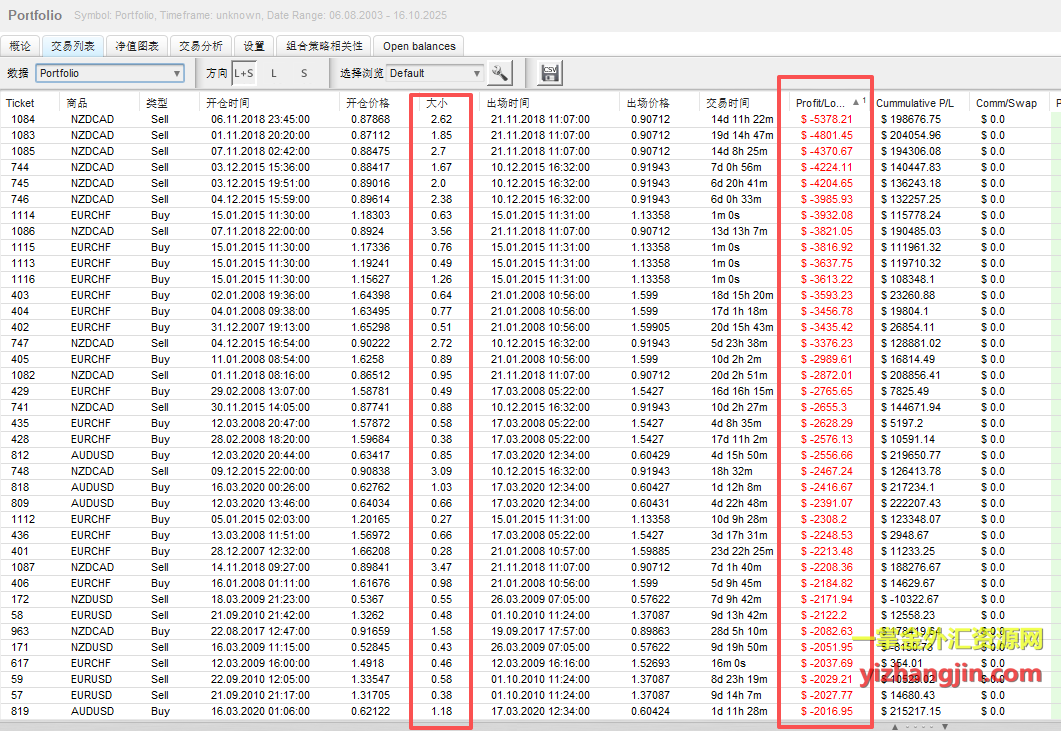Screen dimensions: 1061x731
Task: Sort by Ticket column header
Action: click(x=20, y=103)
